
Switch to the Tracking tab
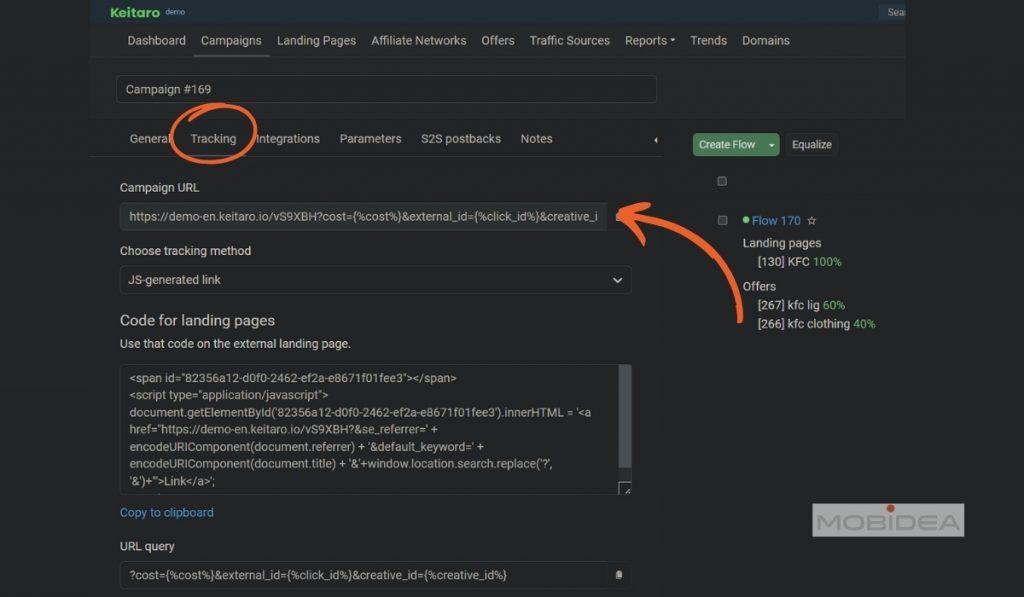[213, 139]
